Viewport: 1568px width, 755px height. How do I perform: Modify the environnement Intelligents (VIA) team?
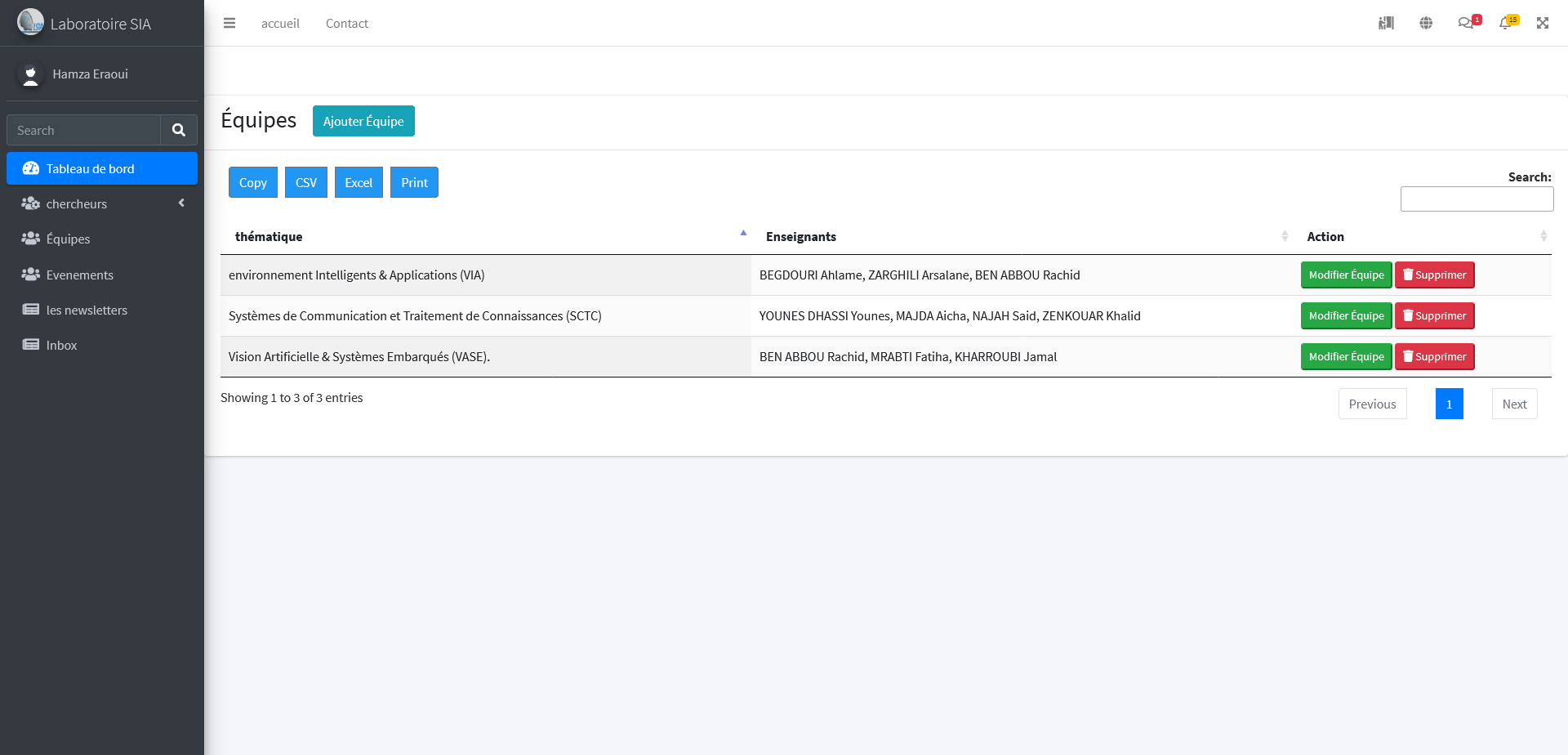(x=1346, y=275)
